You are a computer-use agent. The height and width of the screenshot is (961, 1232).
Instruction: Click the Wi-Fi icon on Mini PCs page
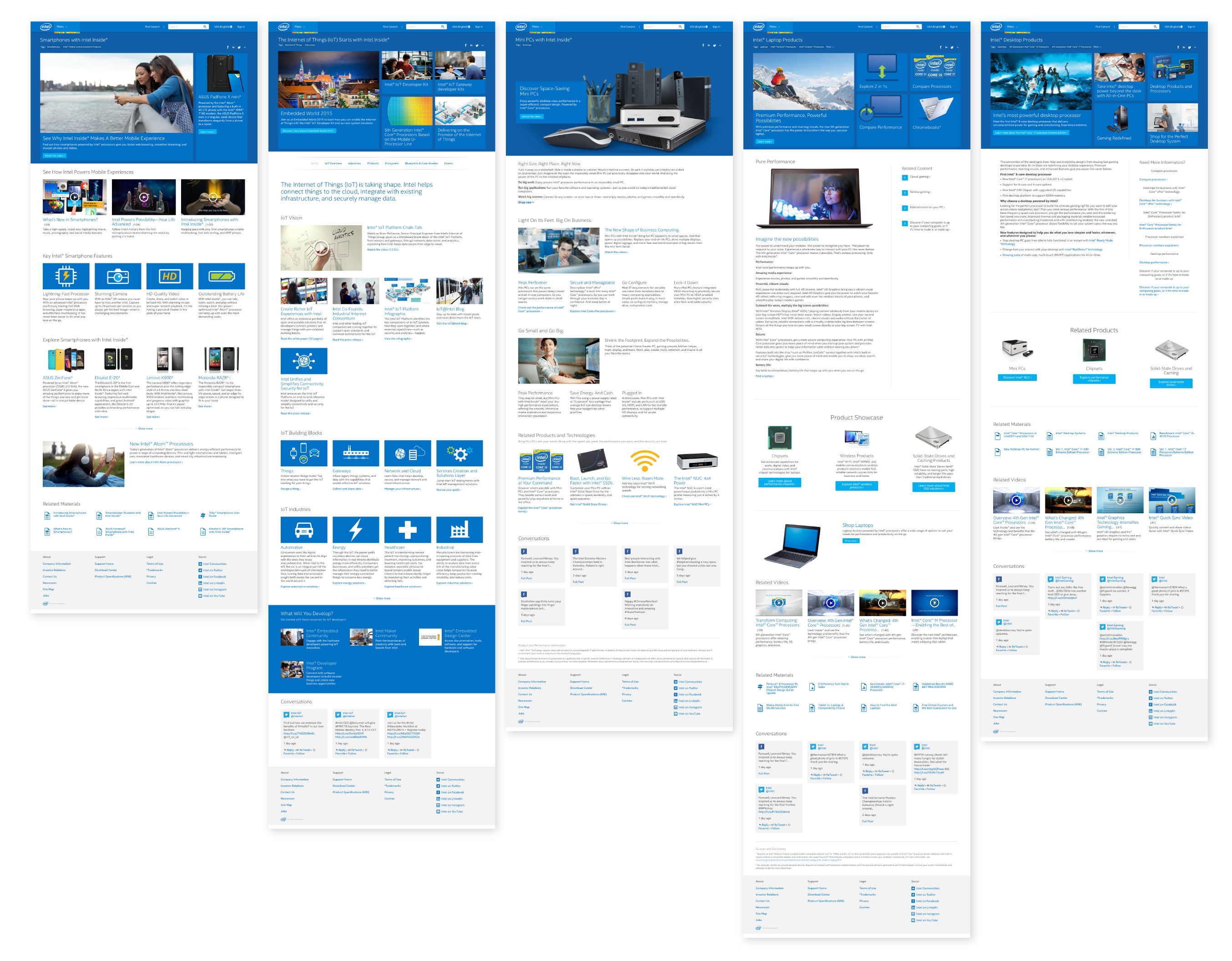[x=644, y=461]
